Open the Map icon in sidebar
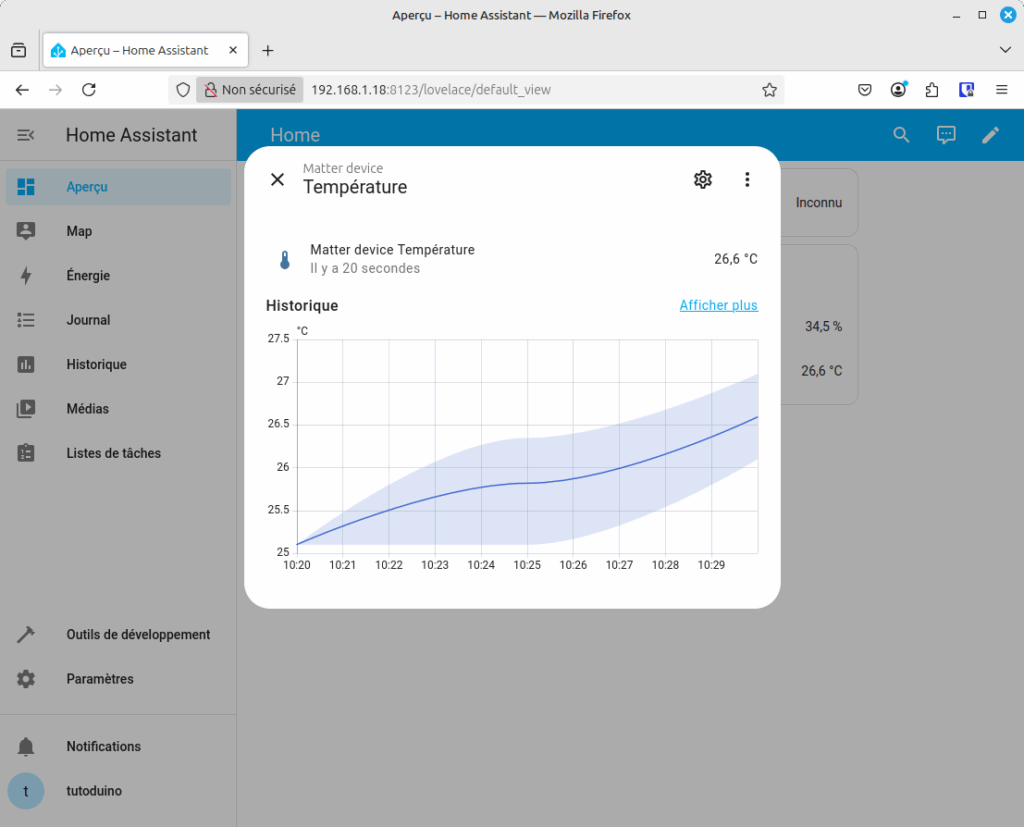This screenshot has width=1024, height=827. point(25,231)
